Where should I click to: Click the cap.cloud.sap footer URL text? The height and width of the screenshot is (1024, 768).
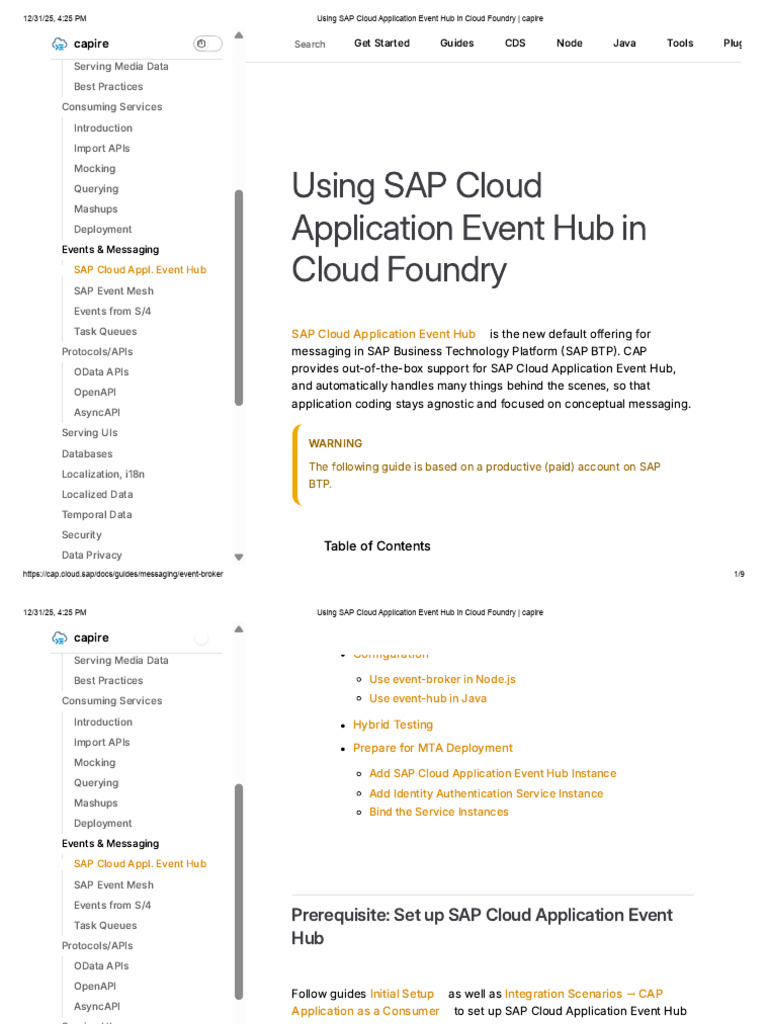tap(123, 574)
